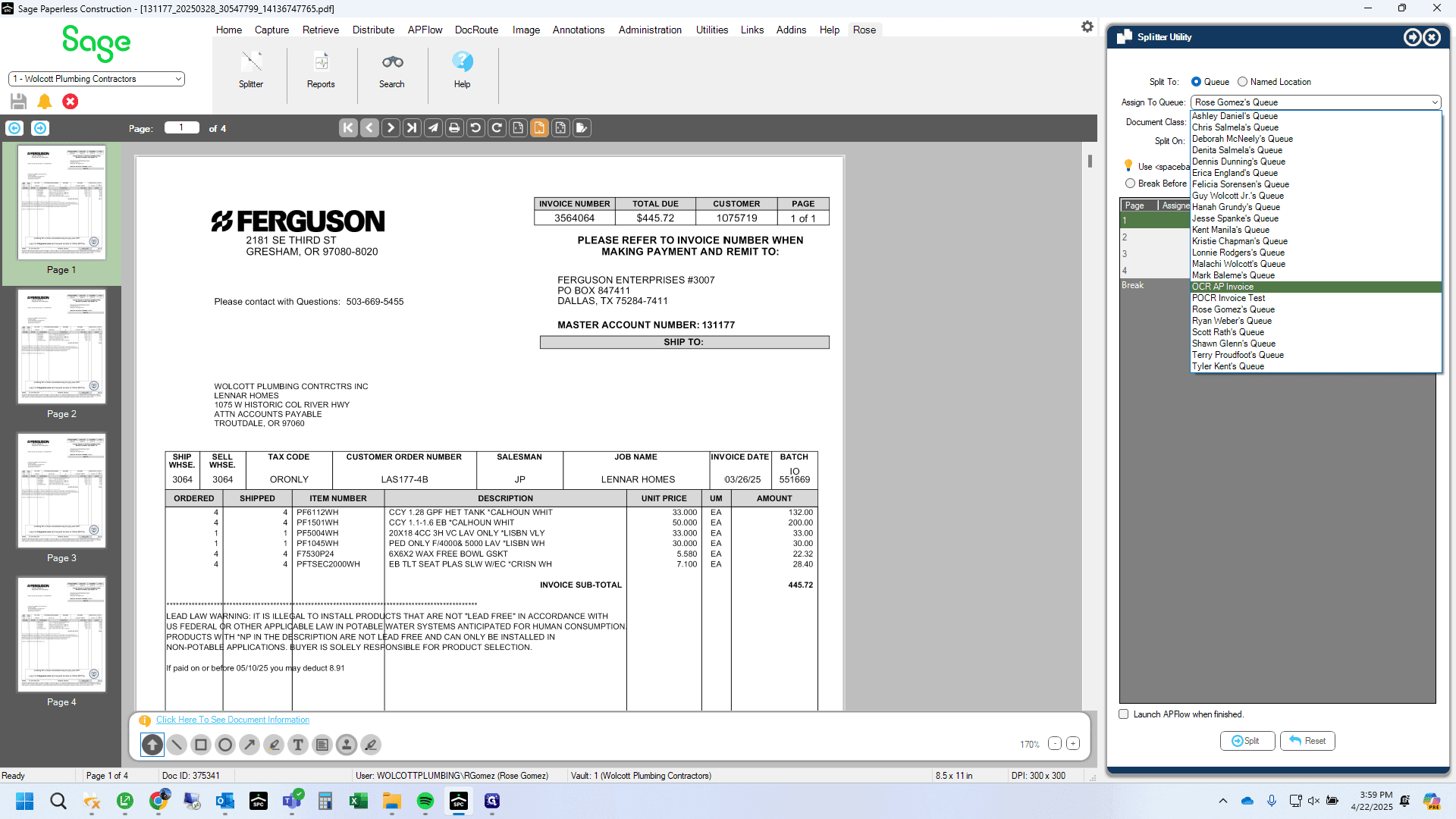Screen dimensions: 1456x819
Task: Open the DocRoute menu
Action: click(476, 30)
